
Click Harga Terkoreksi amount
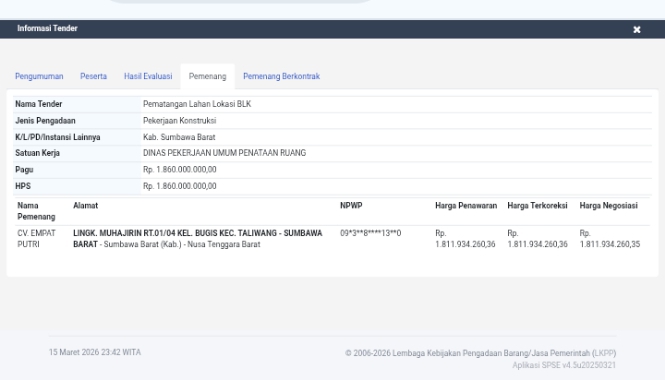pyautogui.click(x=537, y=238)
